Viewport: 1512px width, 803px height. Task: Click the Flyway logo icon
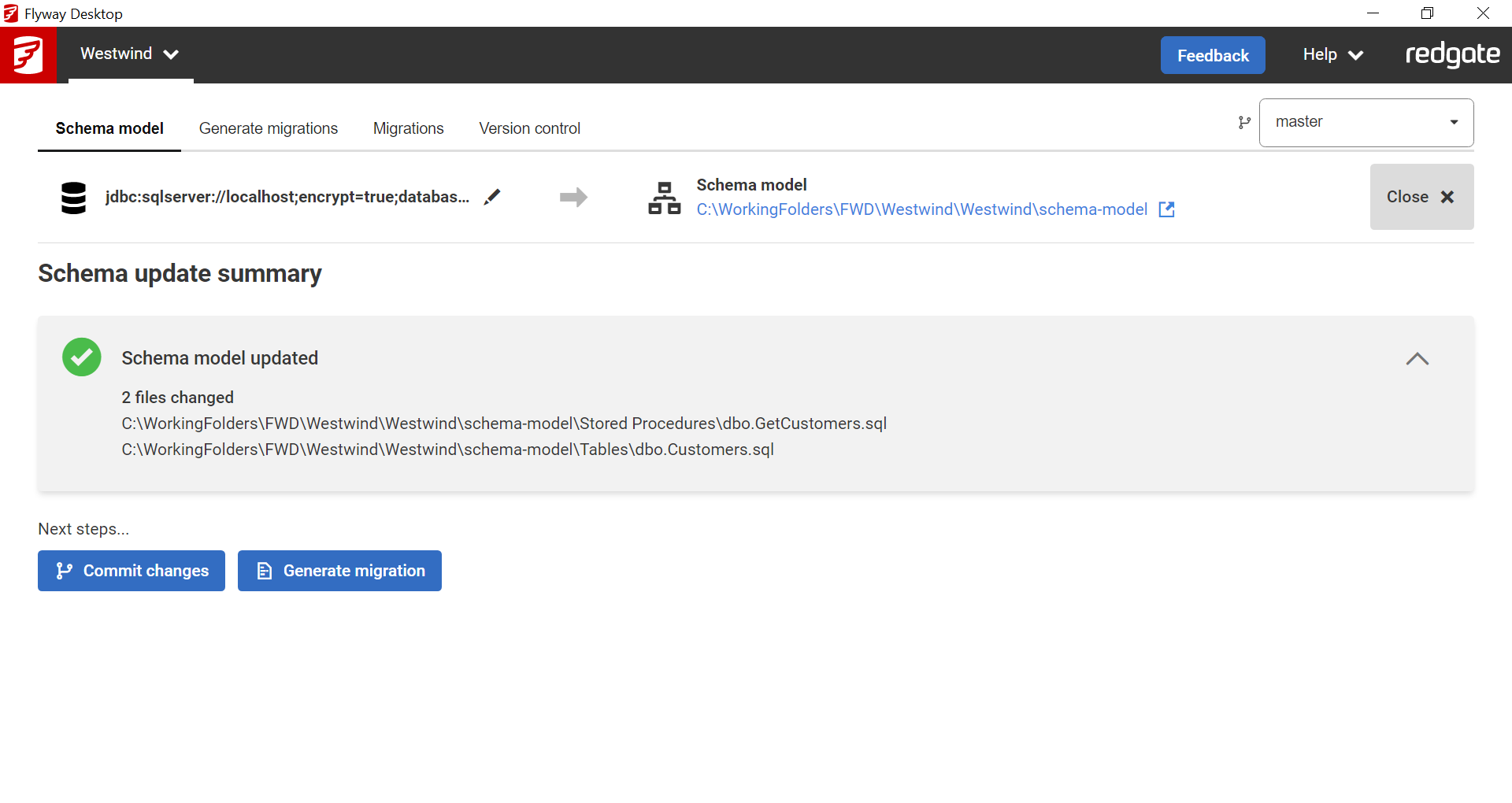[28, 55]
